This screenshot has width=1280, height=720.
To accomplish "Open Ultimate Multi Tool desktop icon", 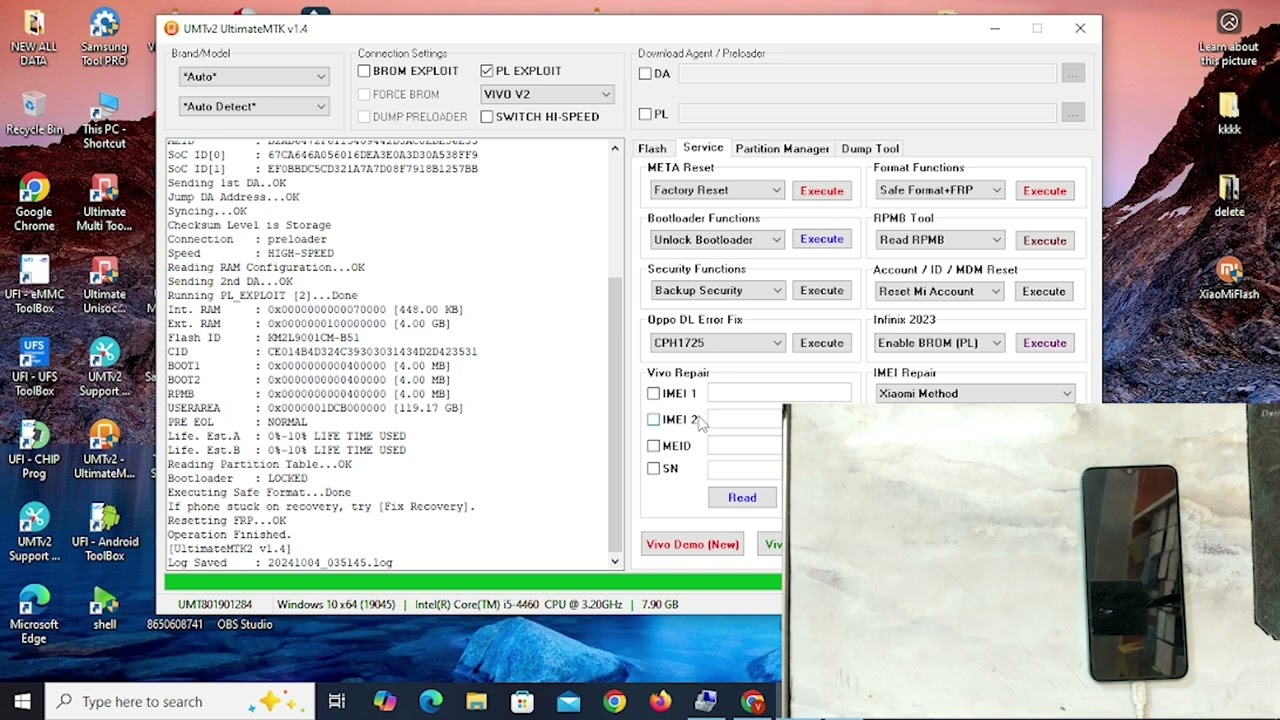I will (104, 203).
